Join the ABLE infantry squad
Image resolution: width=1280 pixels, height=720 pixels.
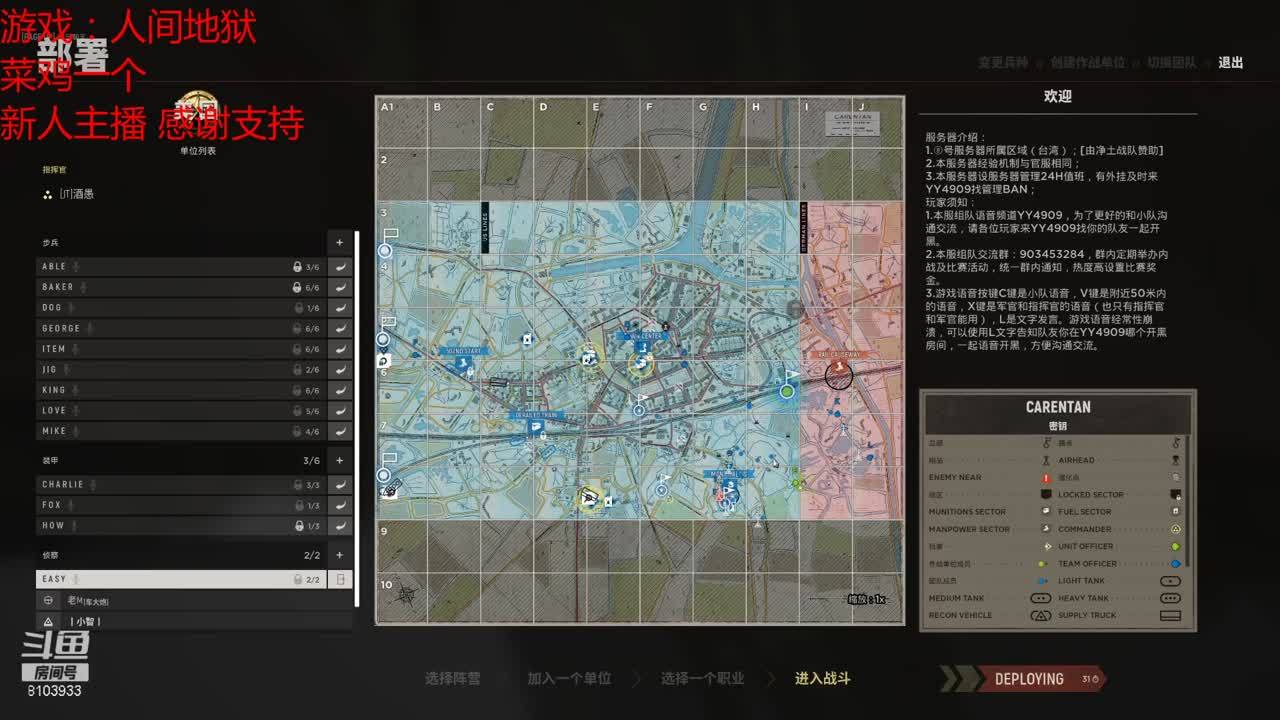coord(340,267)
